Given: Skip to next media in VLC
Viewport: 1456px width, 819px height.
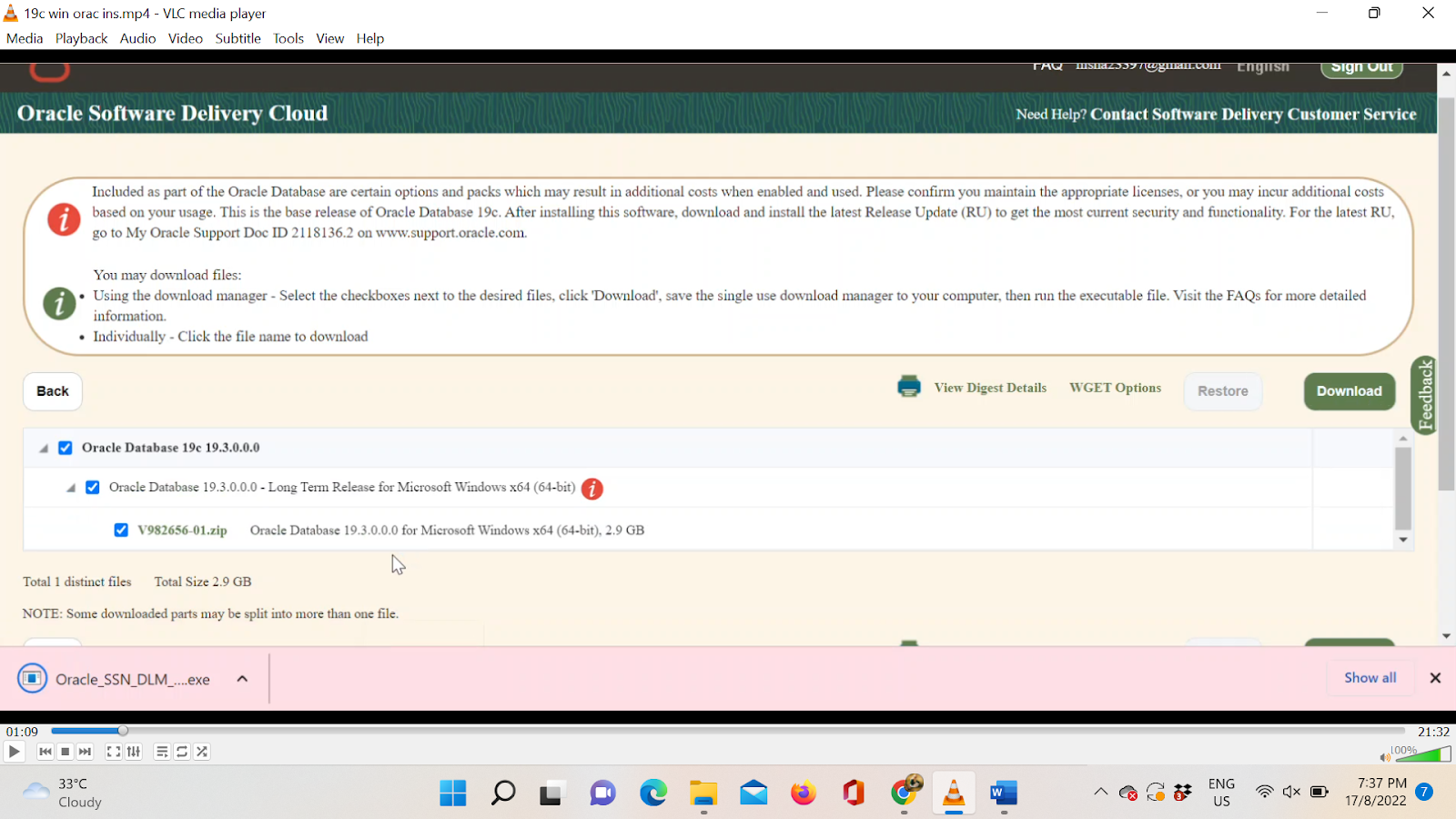Looking at the screenshot, I should point(86,752).
